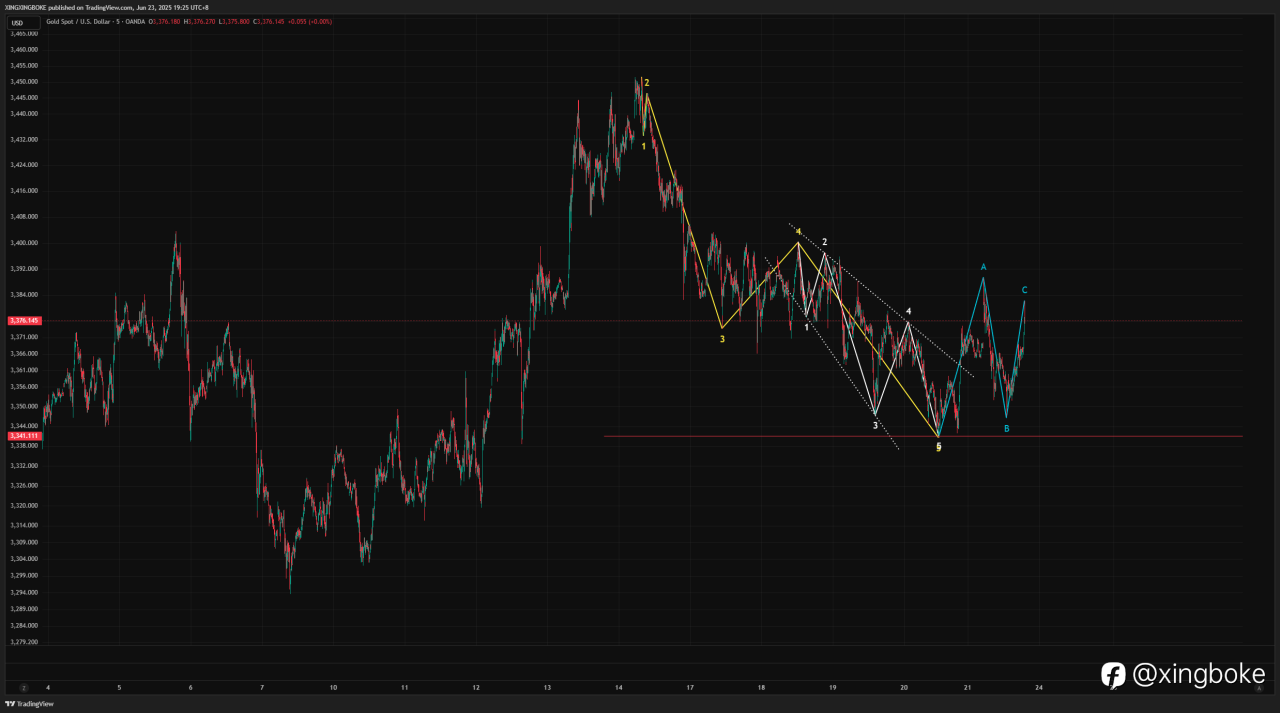Image resolution: width=1280 pixels, height=713 pixels.
Task: Click date 17 on the time axis
Action: [690, 688]
